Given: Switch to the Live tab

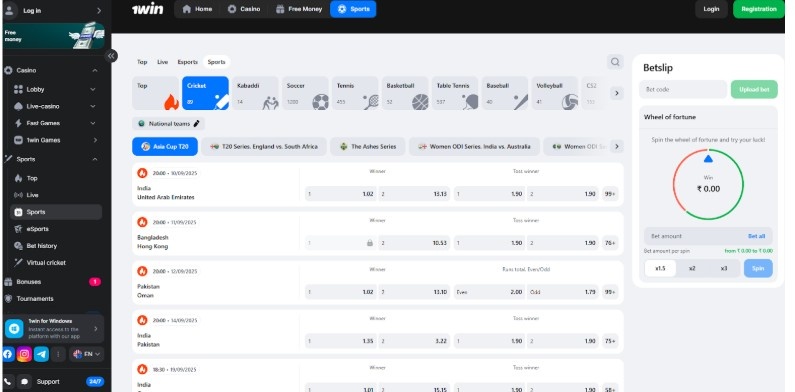Looking at the screenshot, I should [162, 62].
